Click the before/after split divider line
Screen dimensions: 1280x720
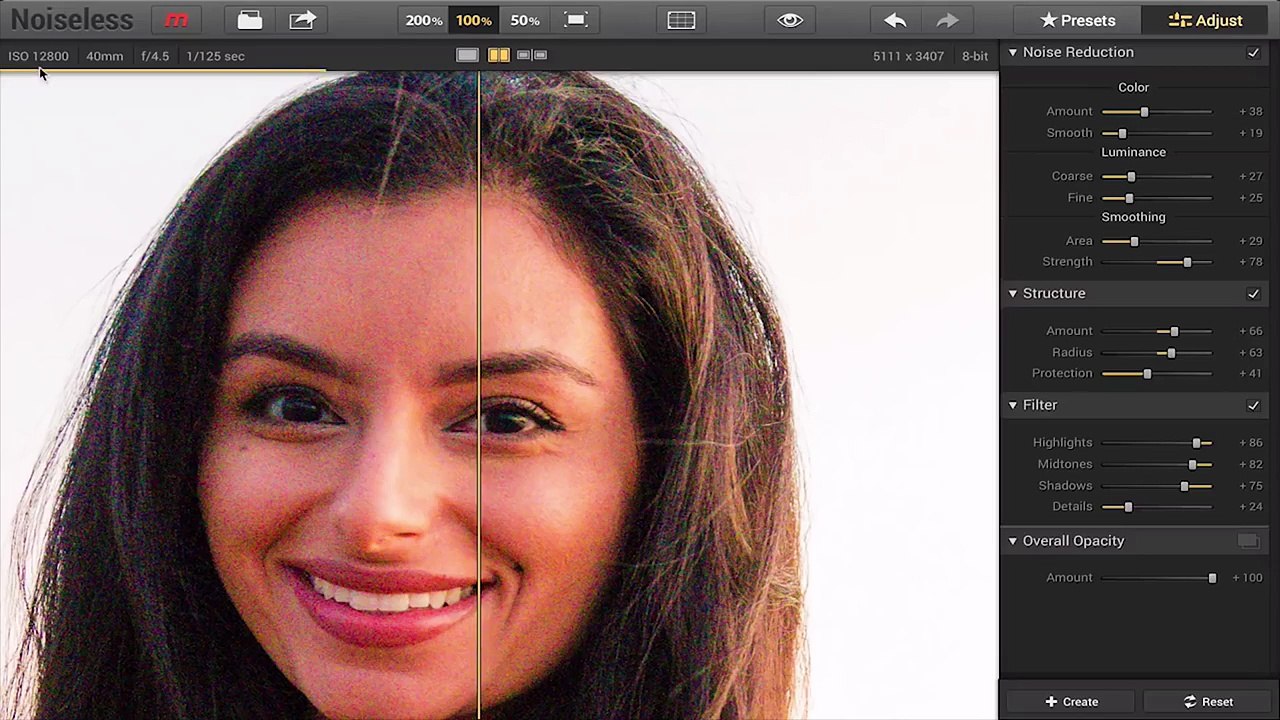click(479, 395)
